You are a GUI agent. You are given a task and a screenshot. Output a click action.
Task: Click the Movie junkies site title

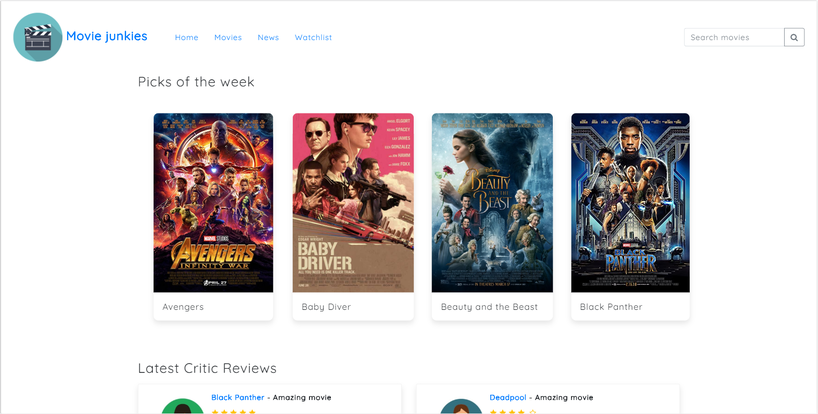tap(106, 36)
